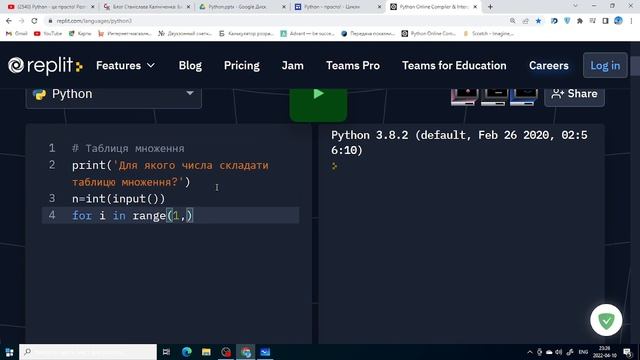
Task: Click the zoom magnifier icon in address bar
Action: click(513, 21)
